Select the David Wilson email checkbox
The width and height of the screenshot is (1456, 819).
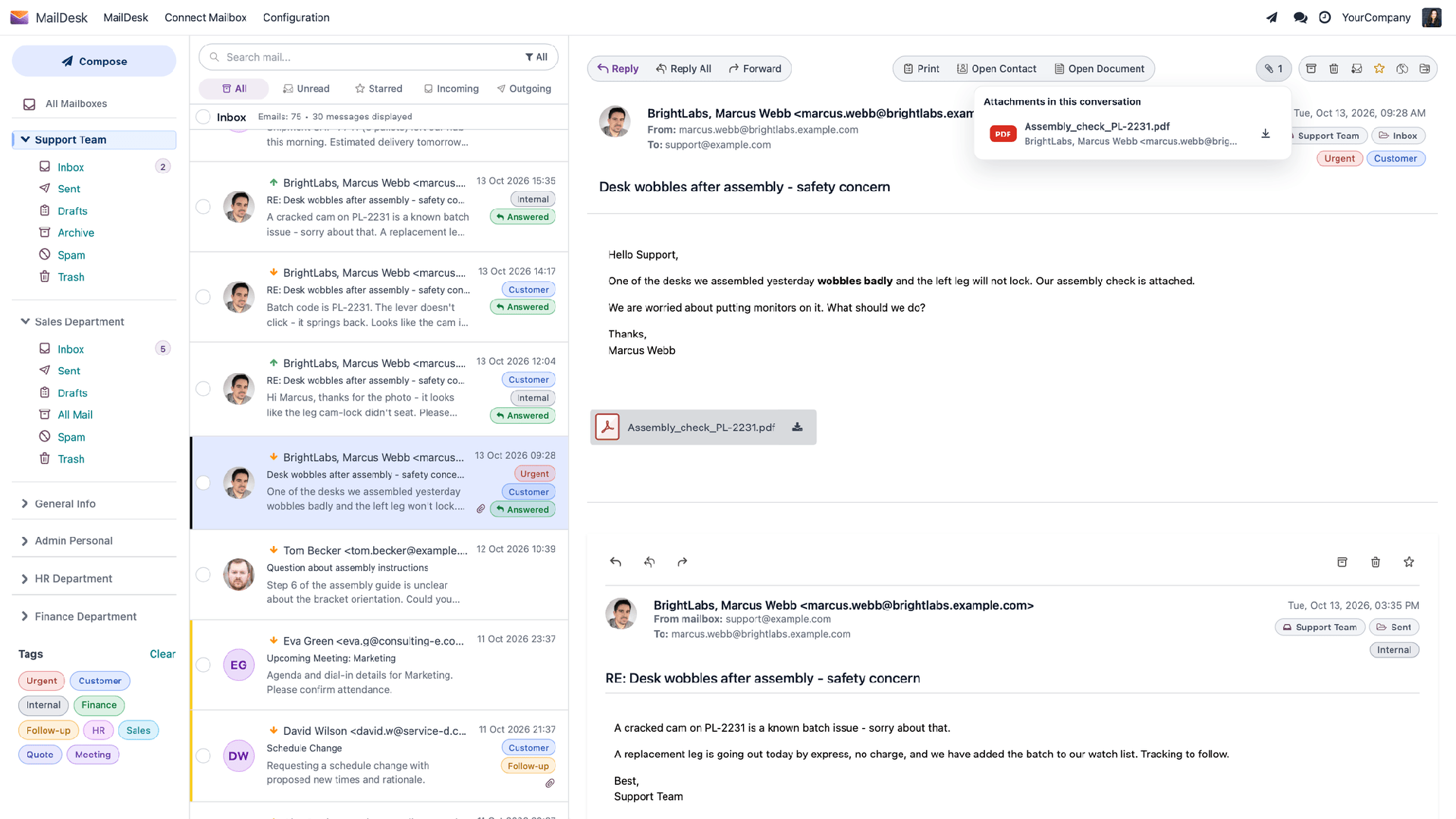click(203, 755)
